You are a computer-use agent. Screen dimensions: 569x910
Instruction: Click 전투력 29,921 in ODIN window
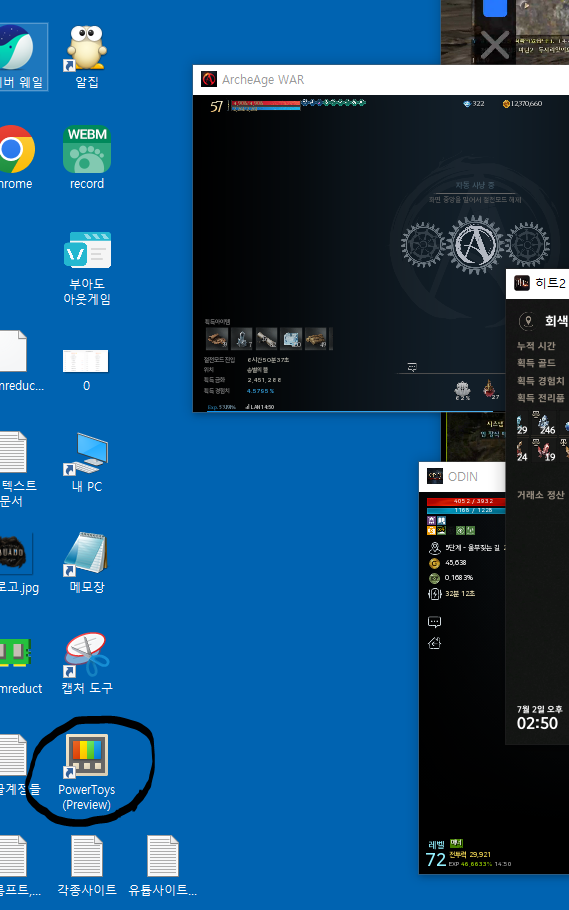coord(470,854)
